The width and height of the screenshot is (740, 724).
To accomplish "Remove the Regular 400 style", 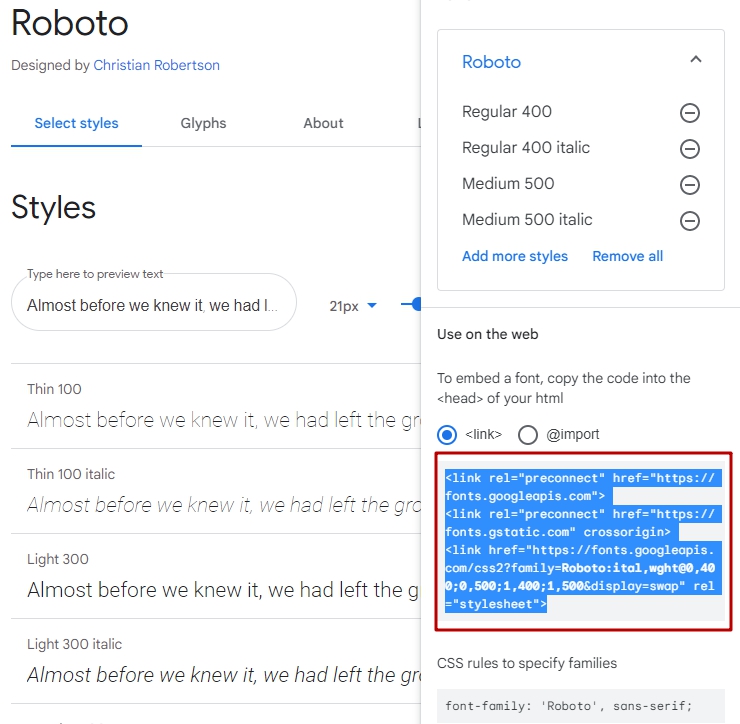I will click(690, 113).
